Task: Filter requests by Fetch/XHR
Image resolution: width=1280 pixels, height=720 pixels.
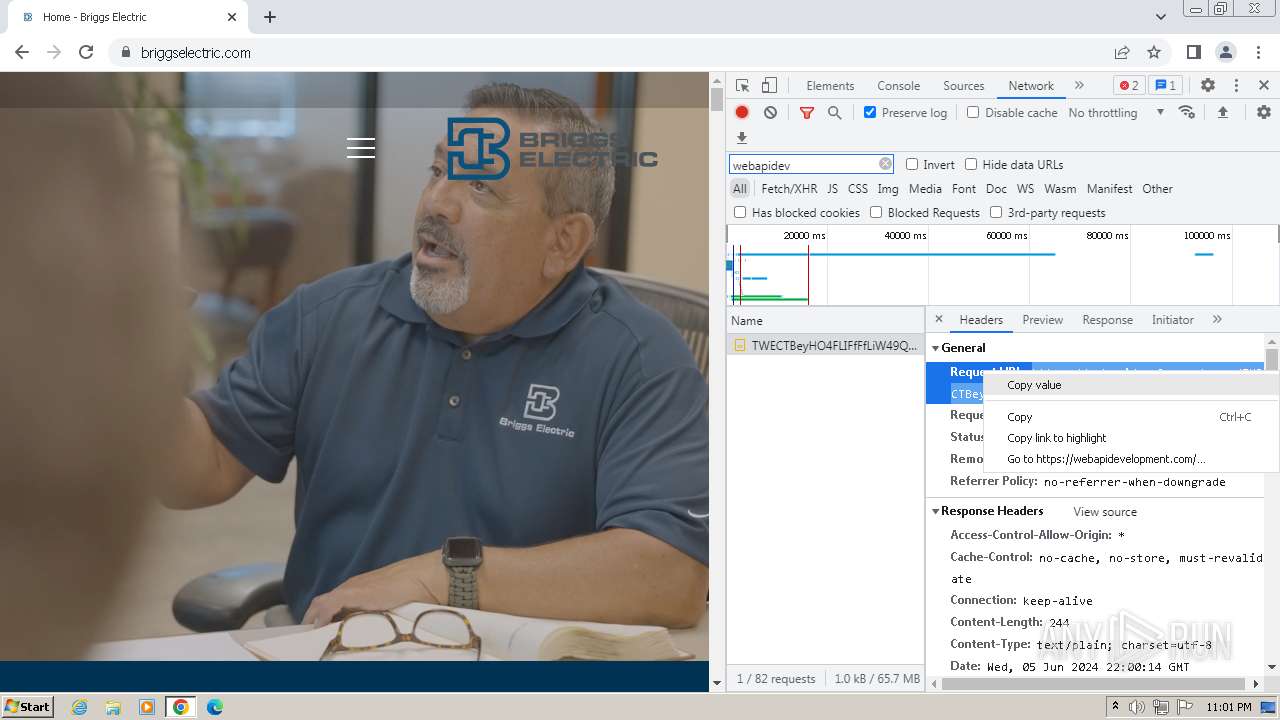Action: [789, 189]
